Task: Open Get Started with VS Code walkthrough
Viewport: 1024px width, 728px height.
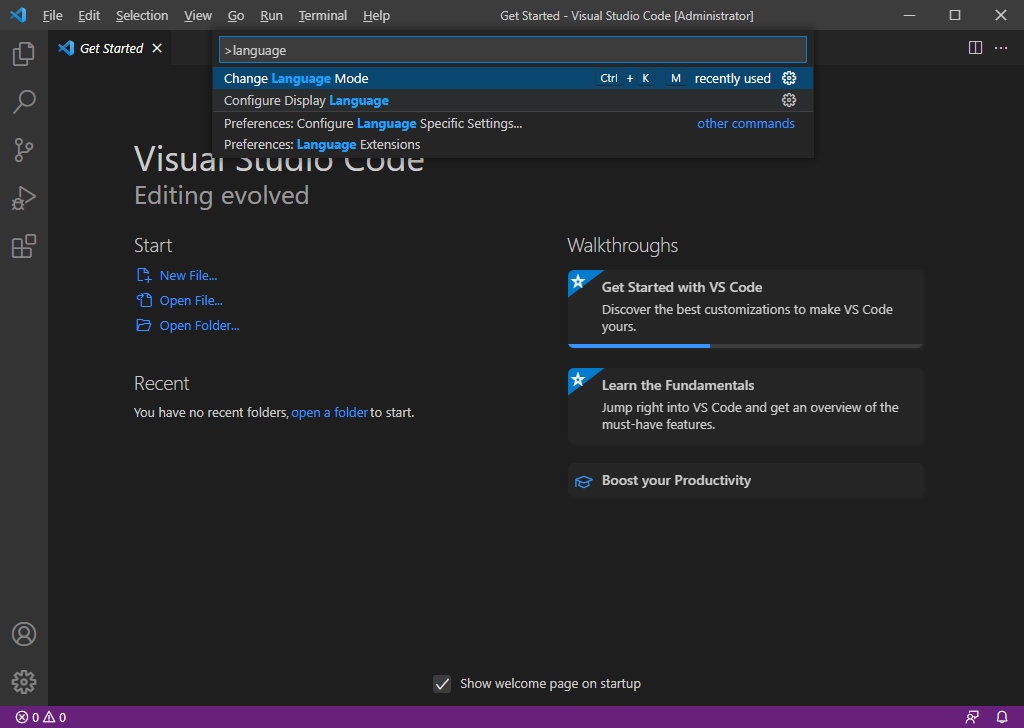Action: [x=745, y=309]
